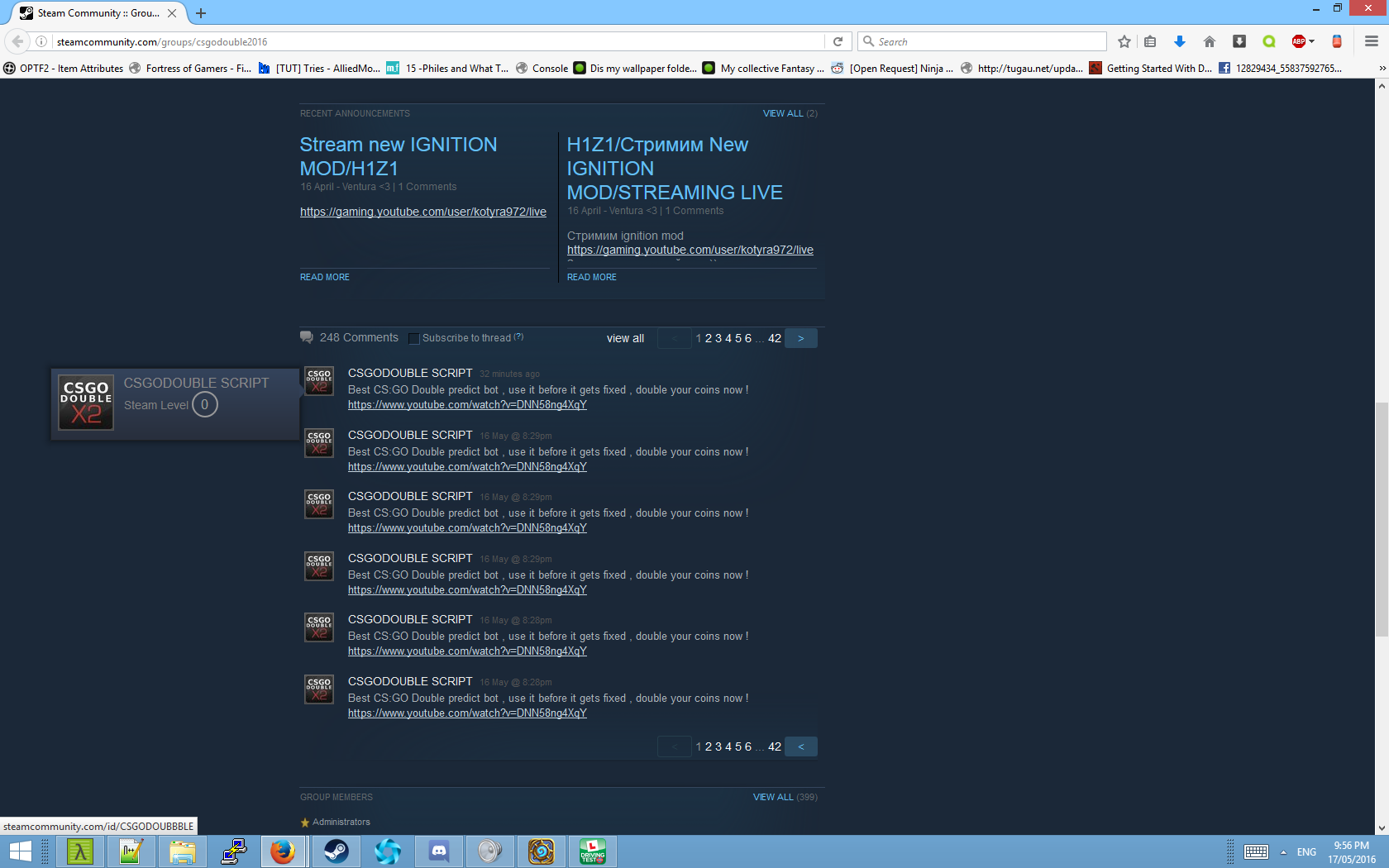Open Steam from the Windows taskbar
The width and height of the screenshot is (1389, 868).
(x=336, y=851)
